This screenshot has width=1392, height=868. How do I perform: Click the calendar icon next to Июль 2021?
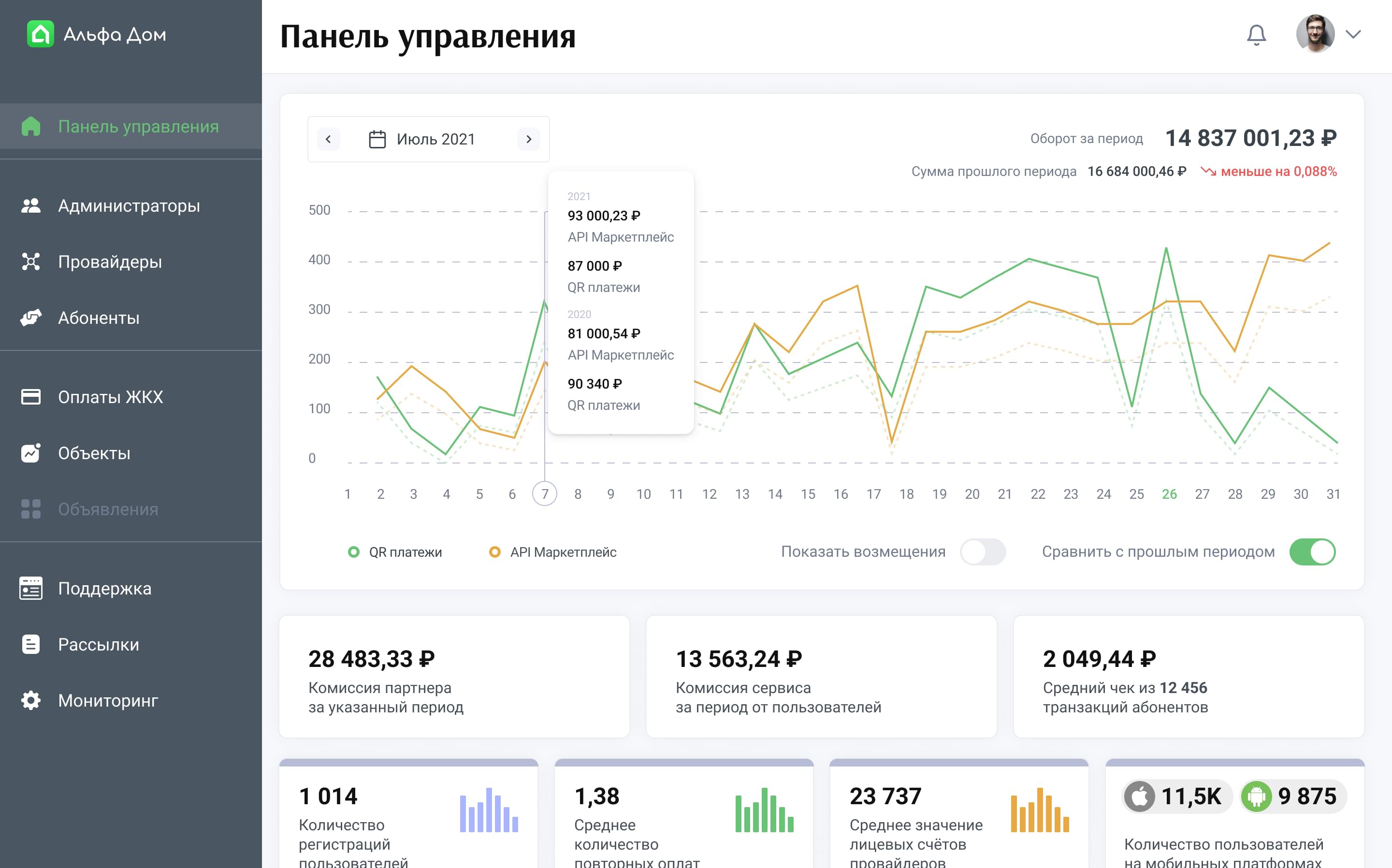[377, 140]
